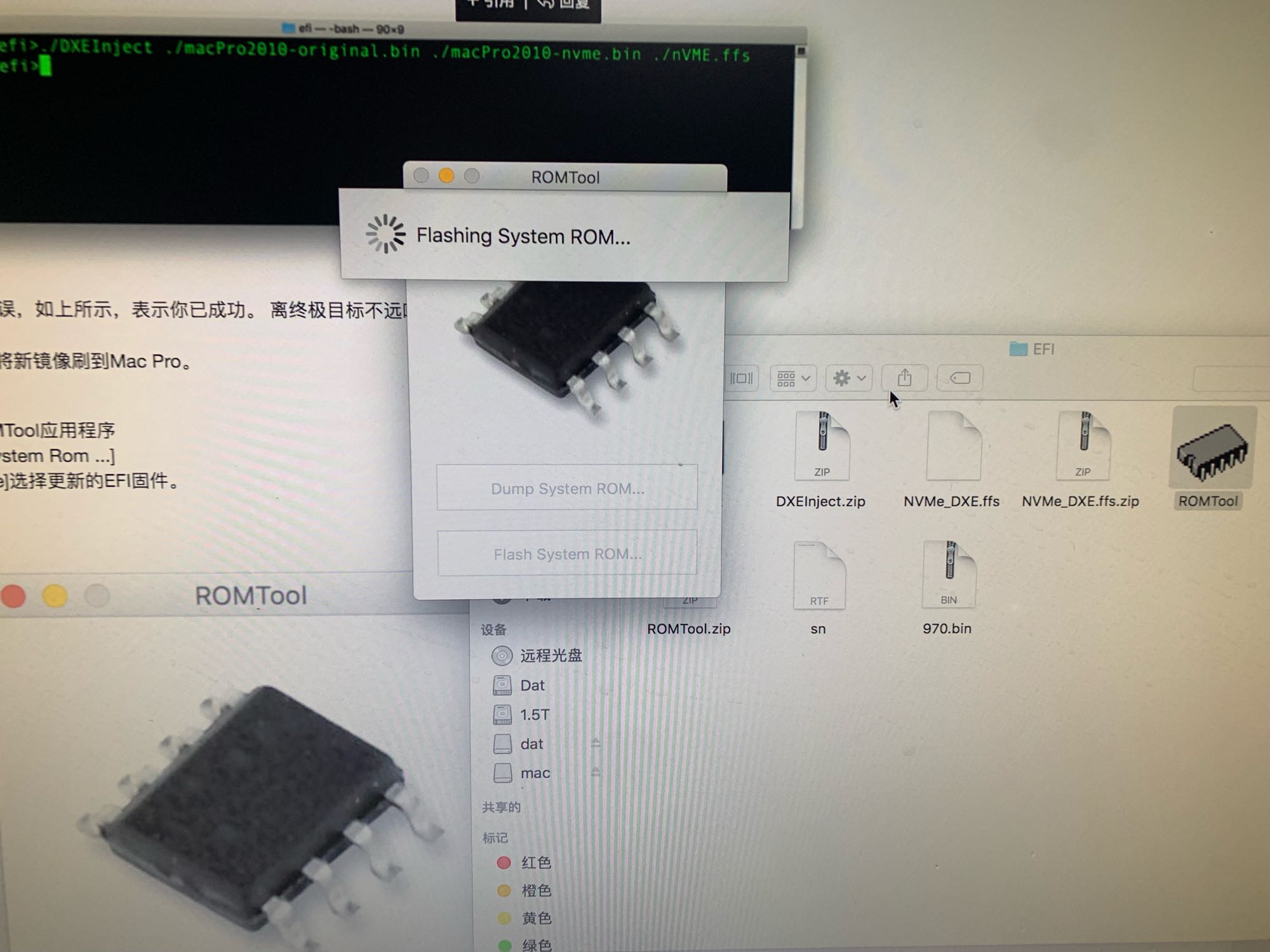Select the NVMe_DXE.ffs.zip archive icon
Viewport: 1270px width, 952px height.
1083,447
